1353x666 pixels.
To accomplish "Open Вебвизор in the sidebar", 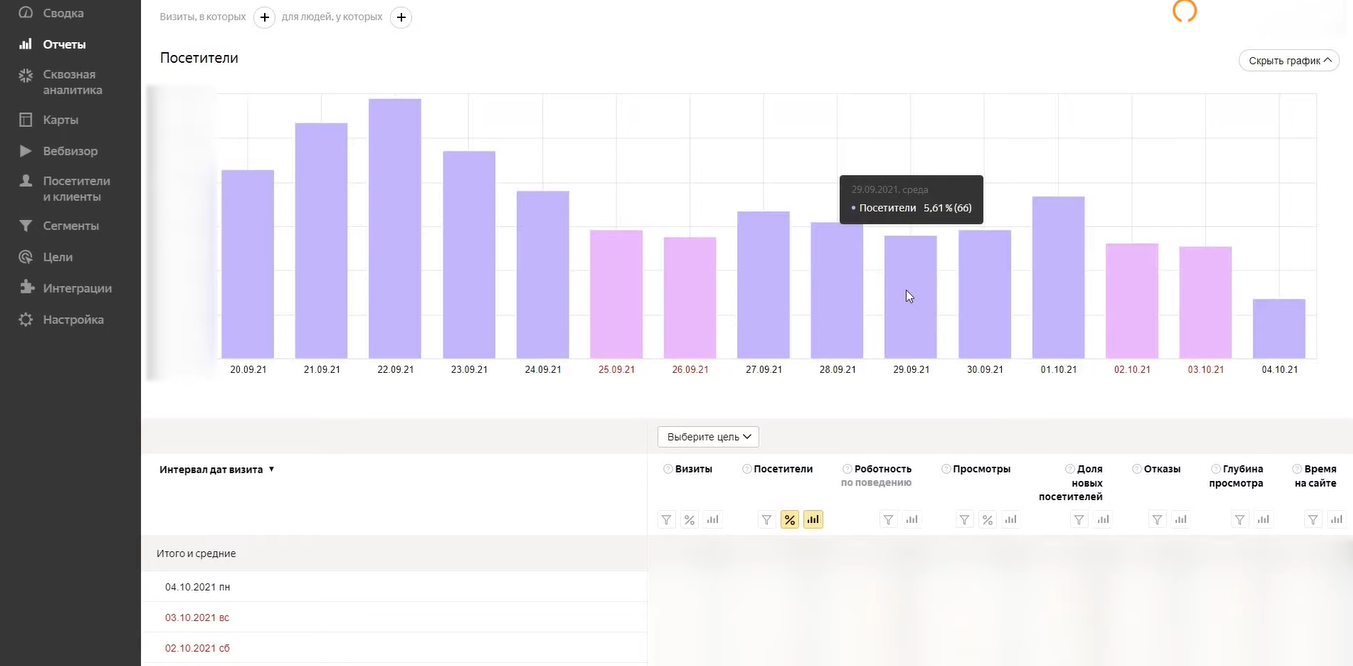I will pyautogui.click(x=70, y=151).
